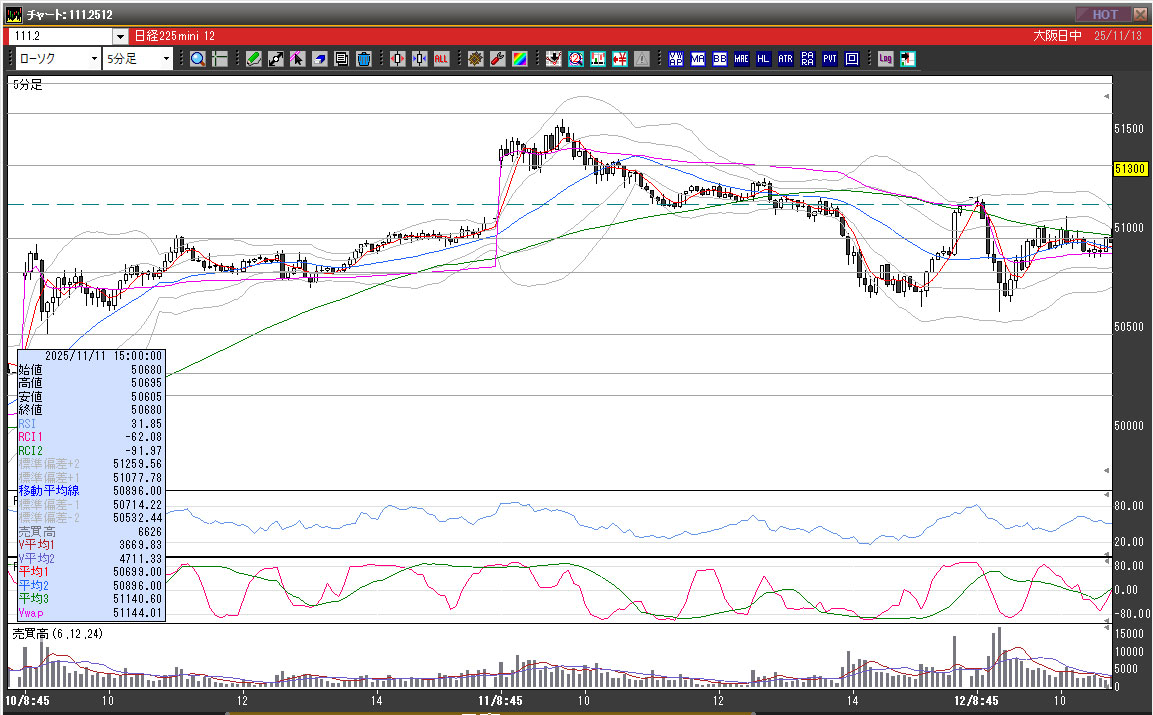The image size is (1153, 715).
Task: Click the 51300 price marker label
Action: tap(1129, 169)
